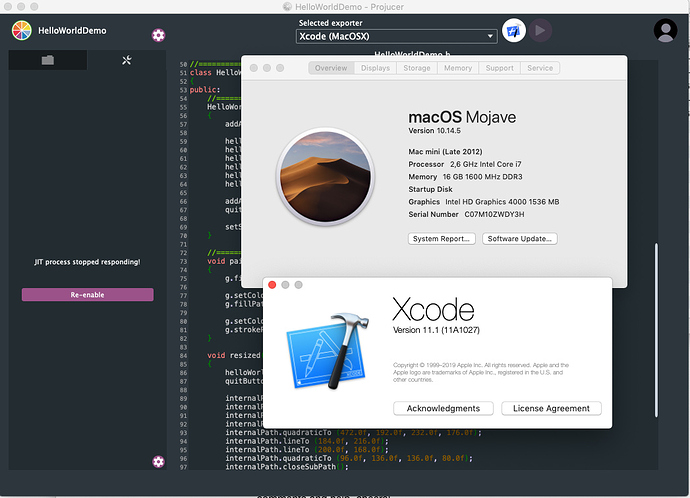This screenshot has height=498, width=690.
Task: Click the Re-enable button
Action: point(88,295)
